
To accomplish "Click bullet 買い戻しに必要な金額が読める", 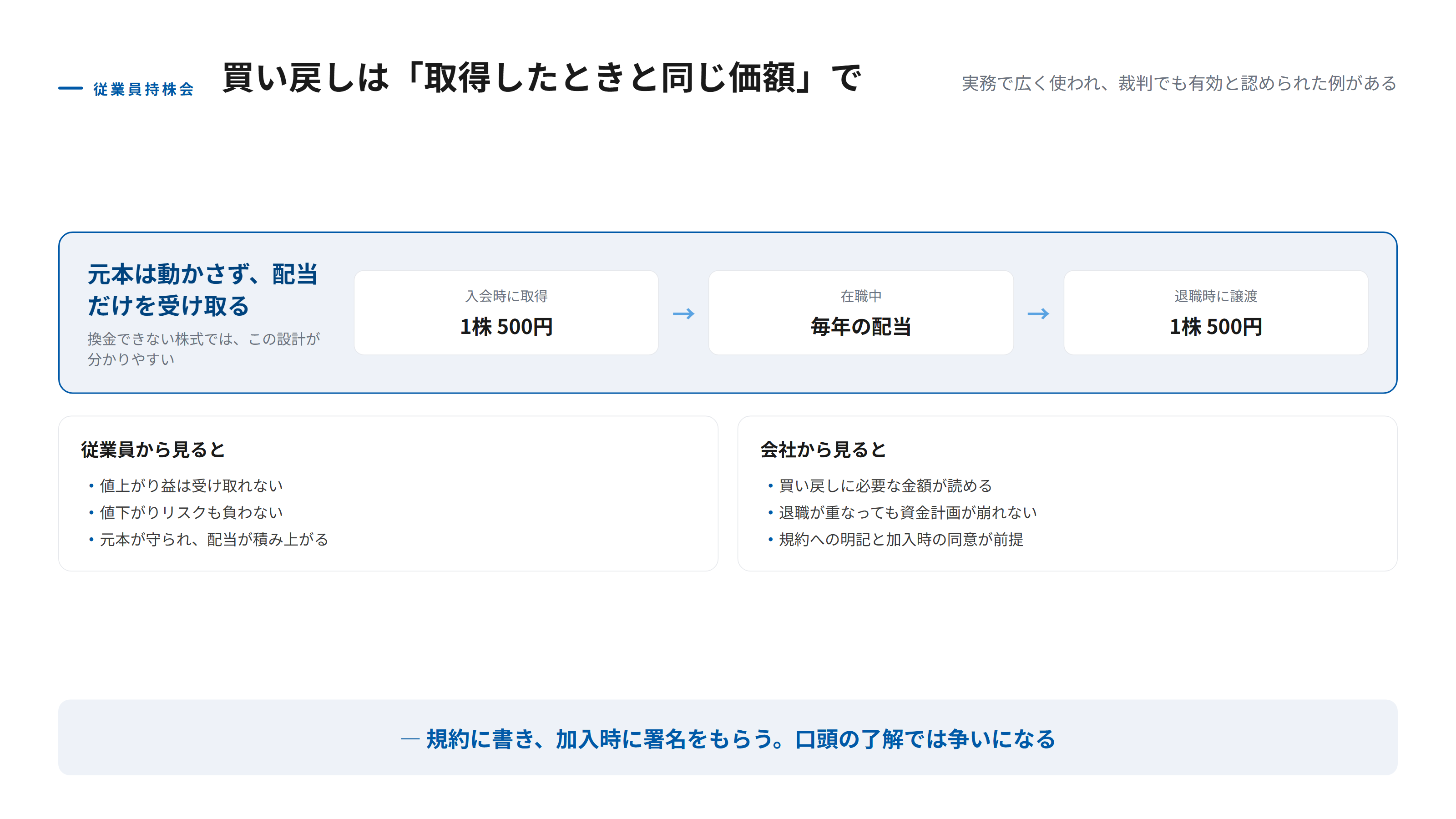I will point(885,485).
